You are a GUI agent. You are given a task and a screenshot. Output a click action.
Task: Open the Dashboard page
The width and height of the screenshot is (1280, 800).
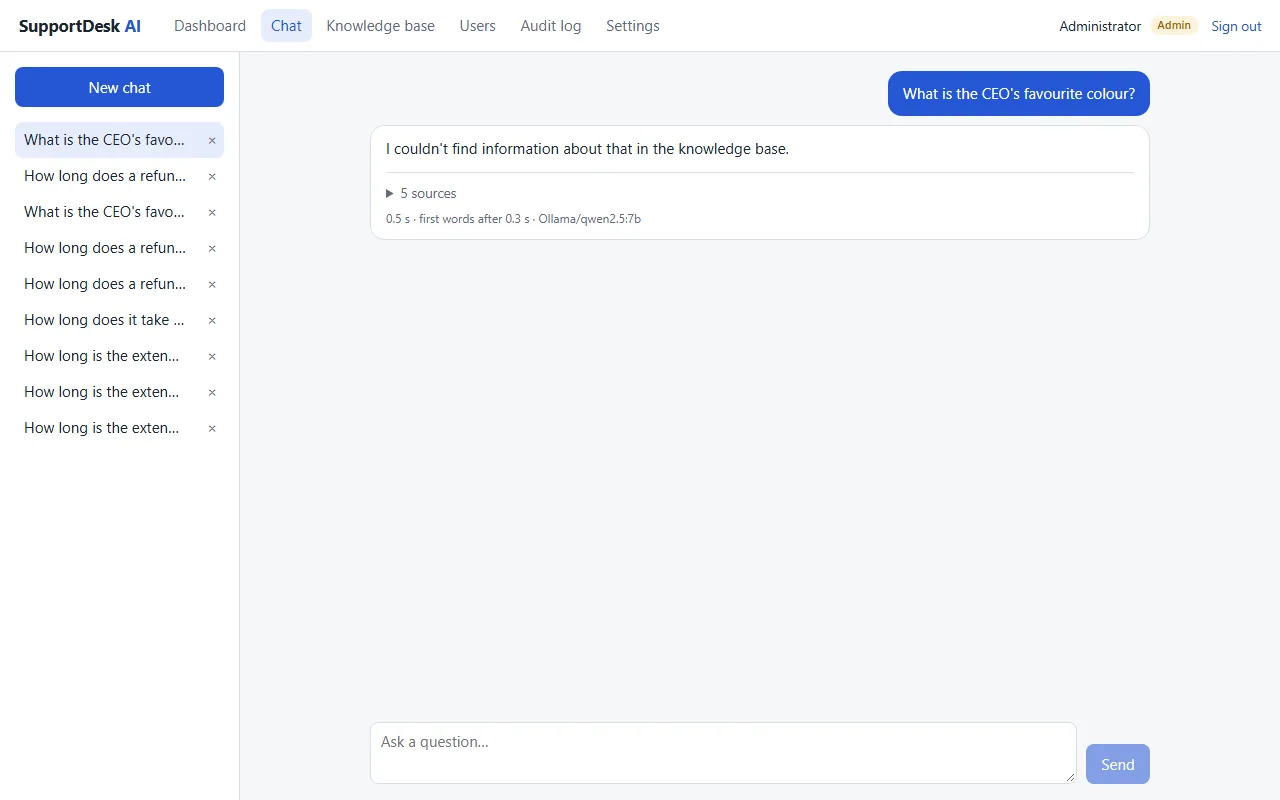[210, 26]
